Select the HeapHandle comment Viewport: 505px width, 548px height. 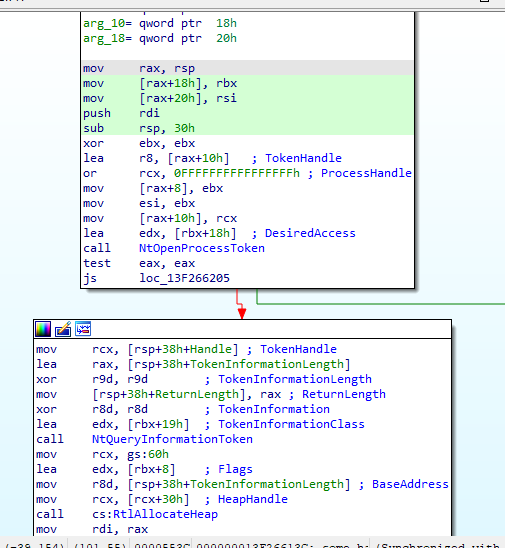tap(253, 499)
